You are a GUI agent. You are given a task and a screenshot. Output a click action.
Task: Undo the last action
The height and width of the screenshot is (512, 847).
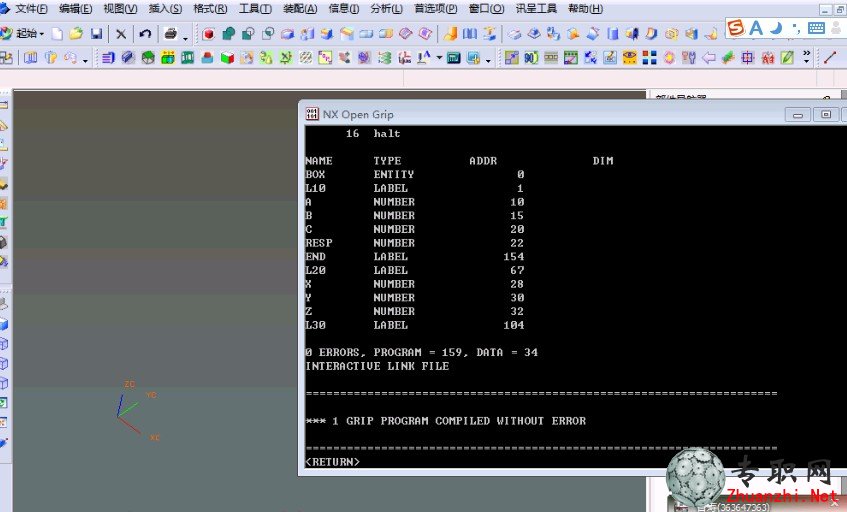click(x=145, y=33)
